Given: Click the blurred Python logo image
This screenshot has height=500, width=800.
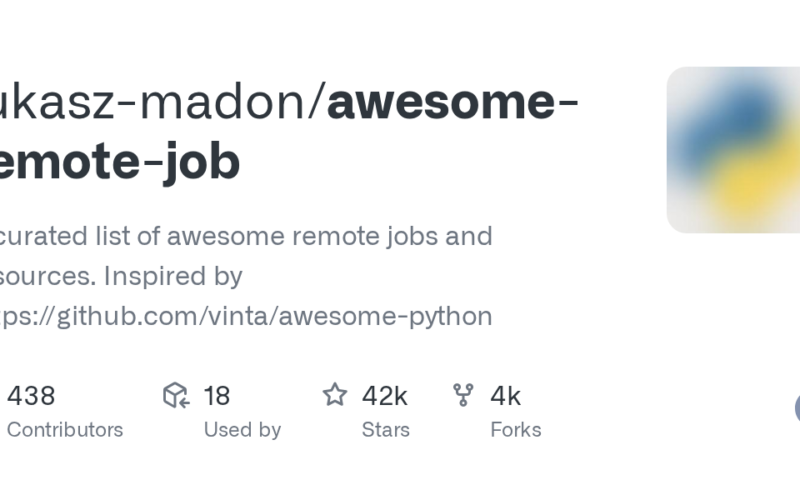Looking at the screenshot, I should coord(733,150).
